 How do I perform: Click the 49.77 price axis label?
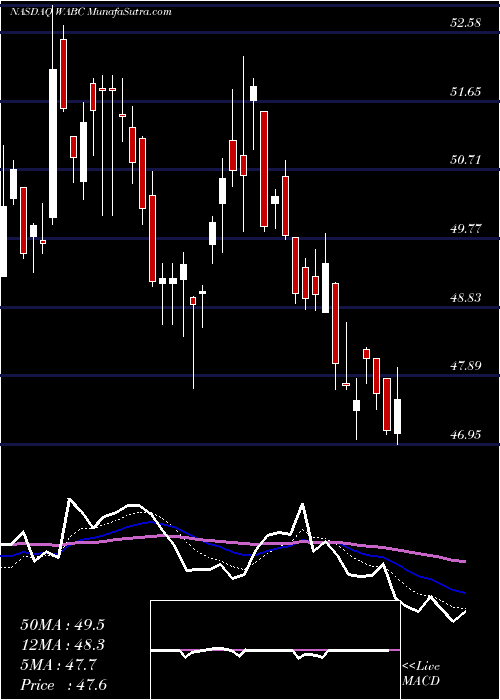465,229
